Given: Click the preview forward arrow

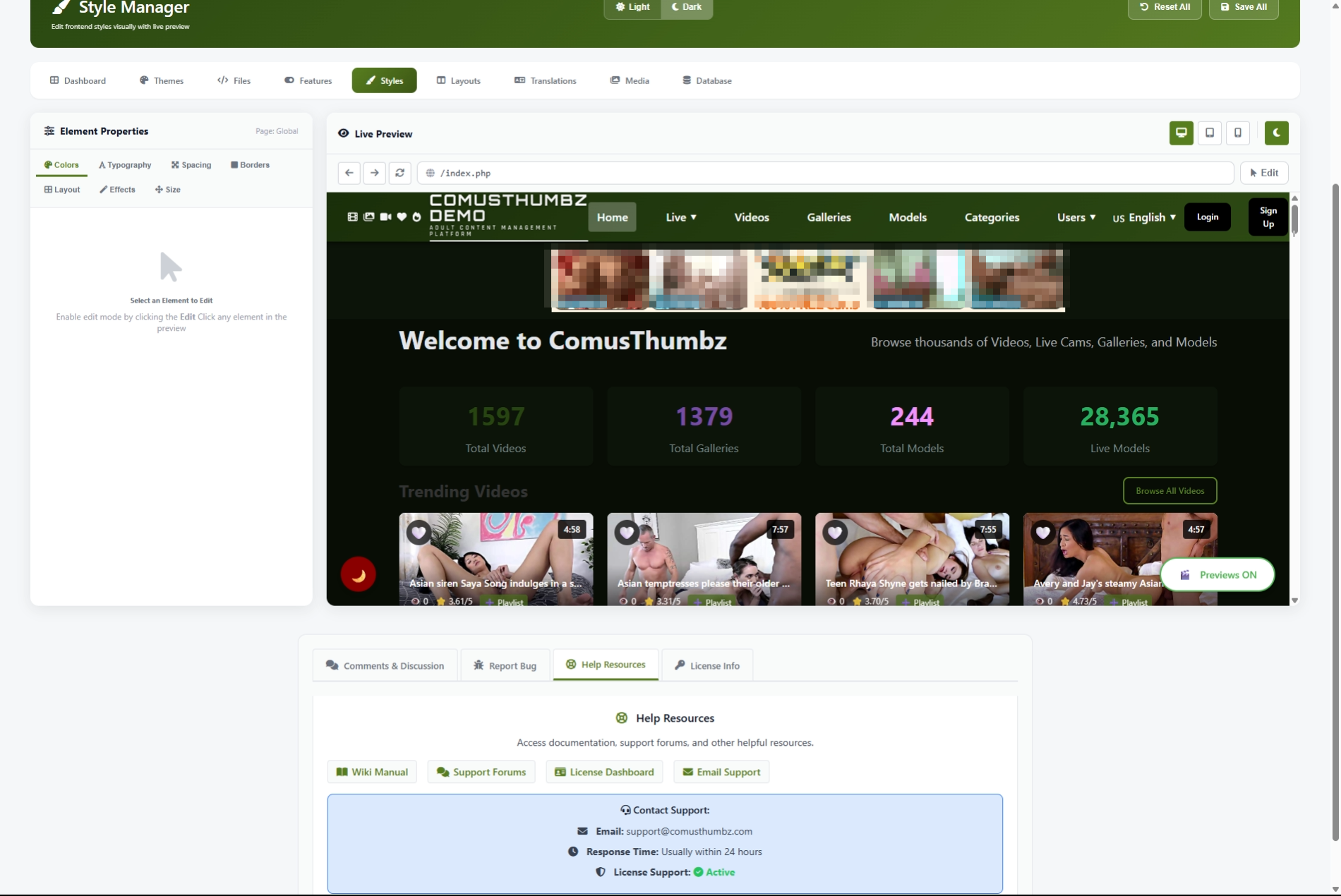Looking at the screenshot, I should pos(374,173).
